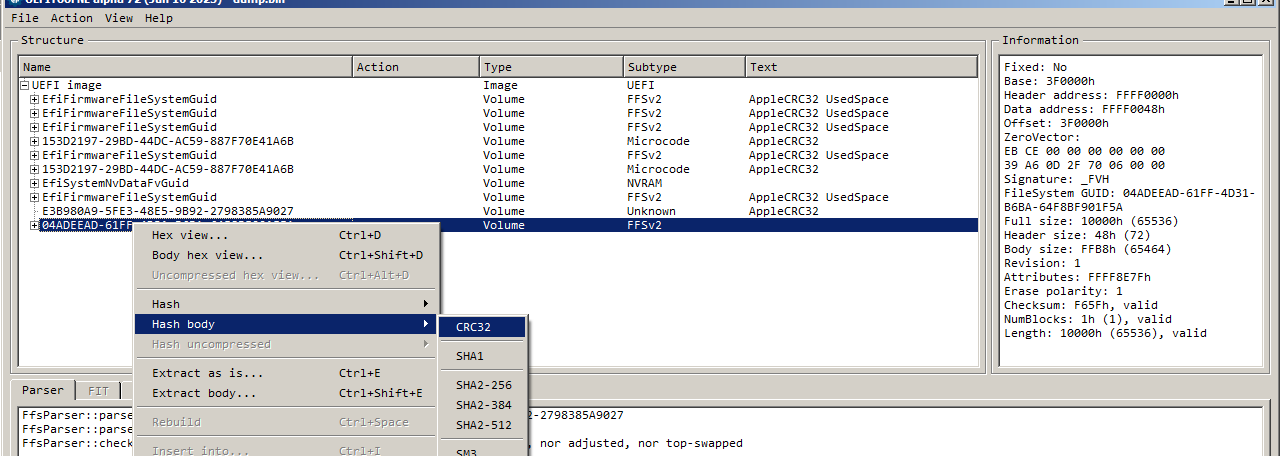The image size is (1280, 456).
Task: Click 'Erase polarity: 1' line
Action: pos(1063,291)
